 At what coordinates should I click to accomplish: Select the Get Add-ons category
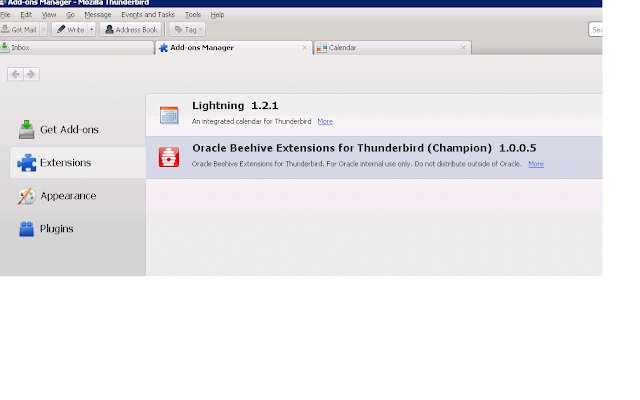pos(78,129)
